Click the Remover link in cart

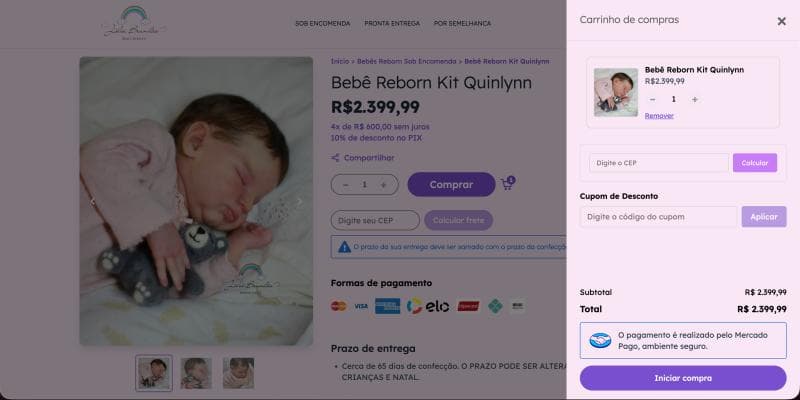(x=659, y=116)
